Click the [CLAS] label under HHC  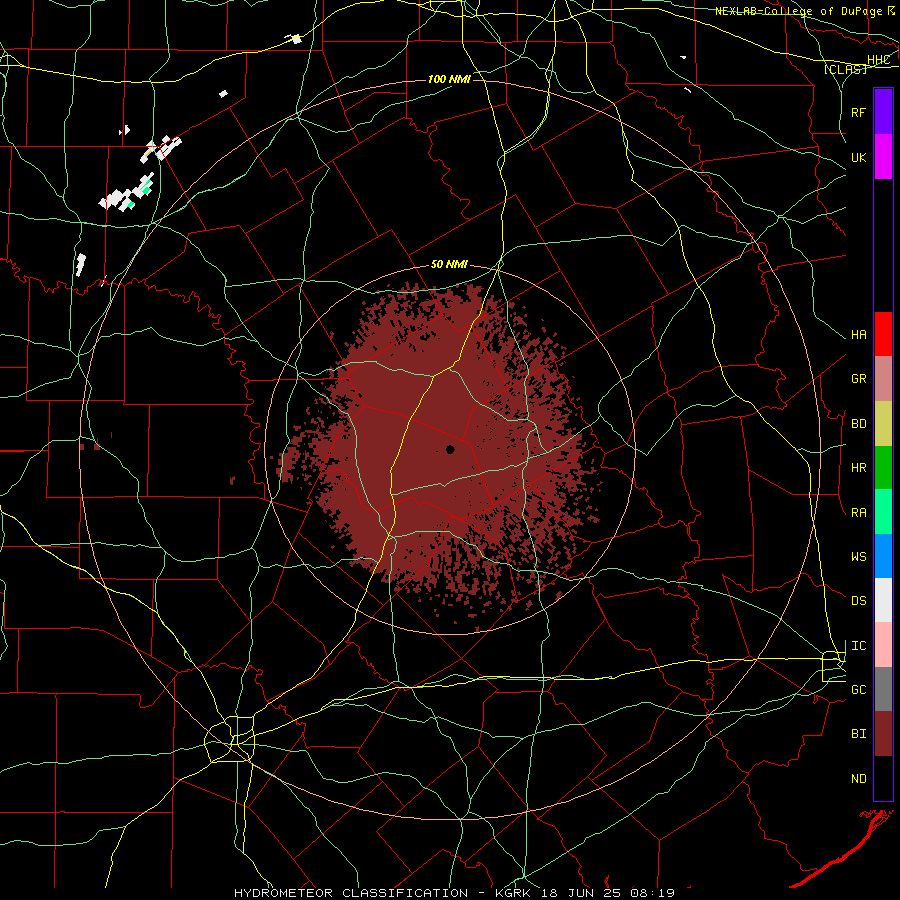845,69
